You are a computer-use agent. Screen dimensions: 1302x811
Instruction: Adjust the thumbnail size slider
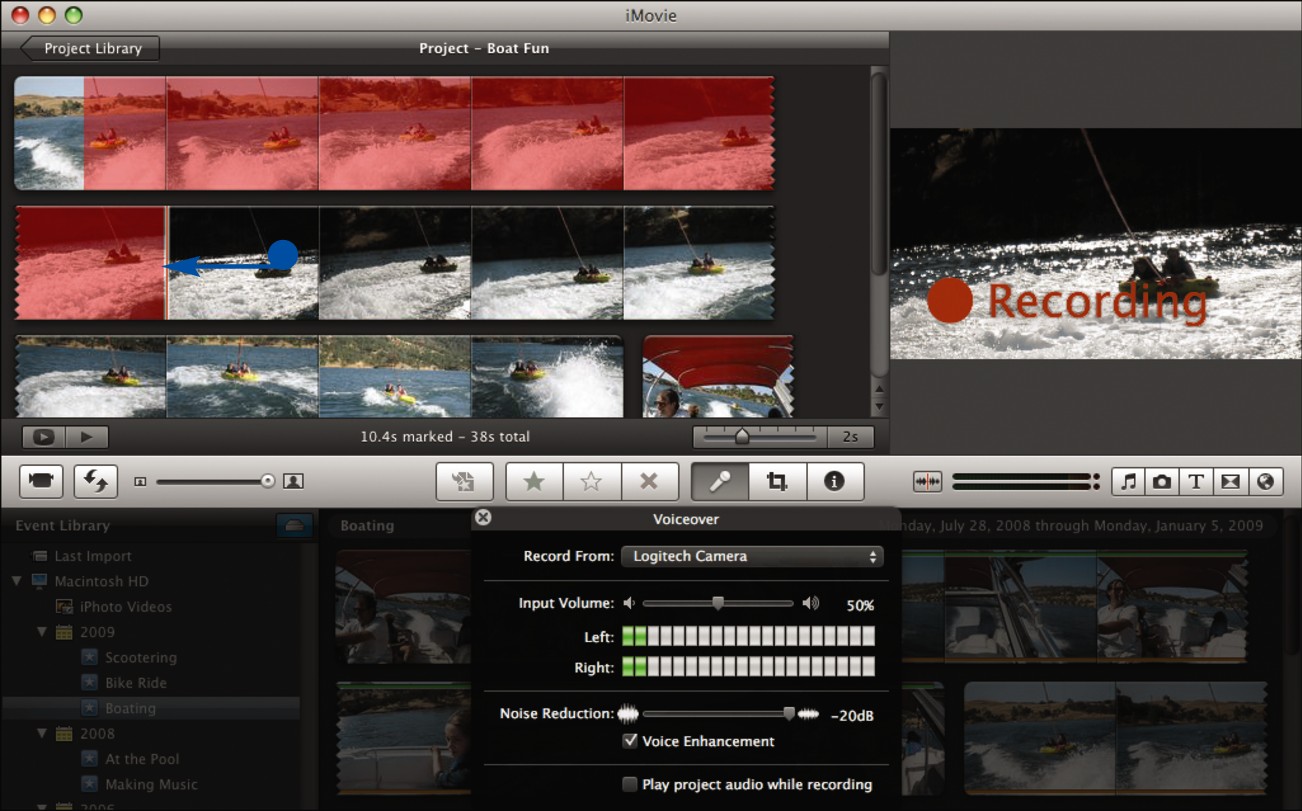click(x=213, y=481)
